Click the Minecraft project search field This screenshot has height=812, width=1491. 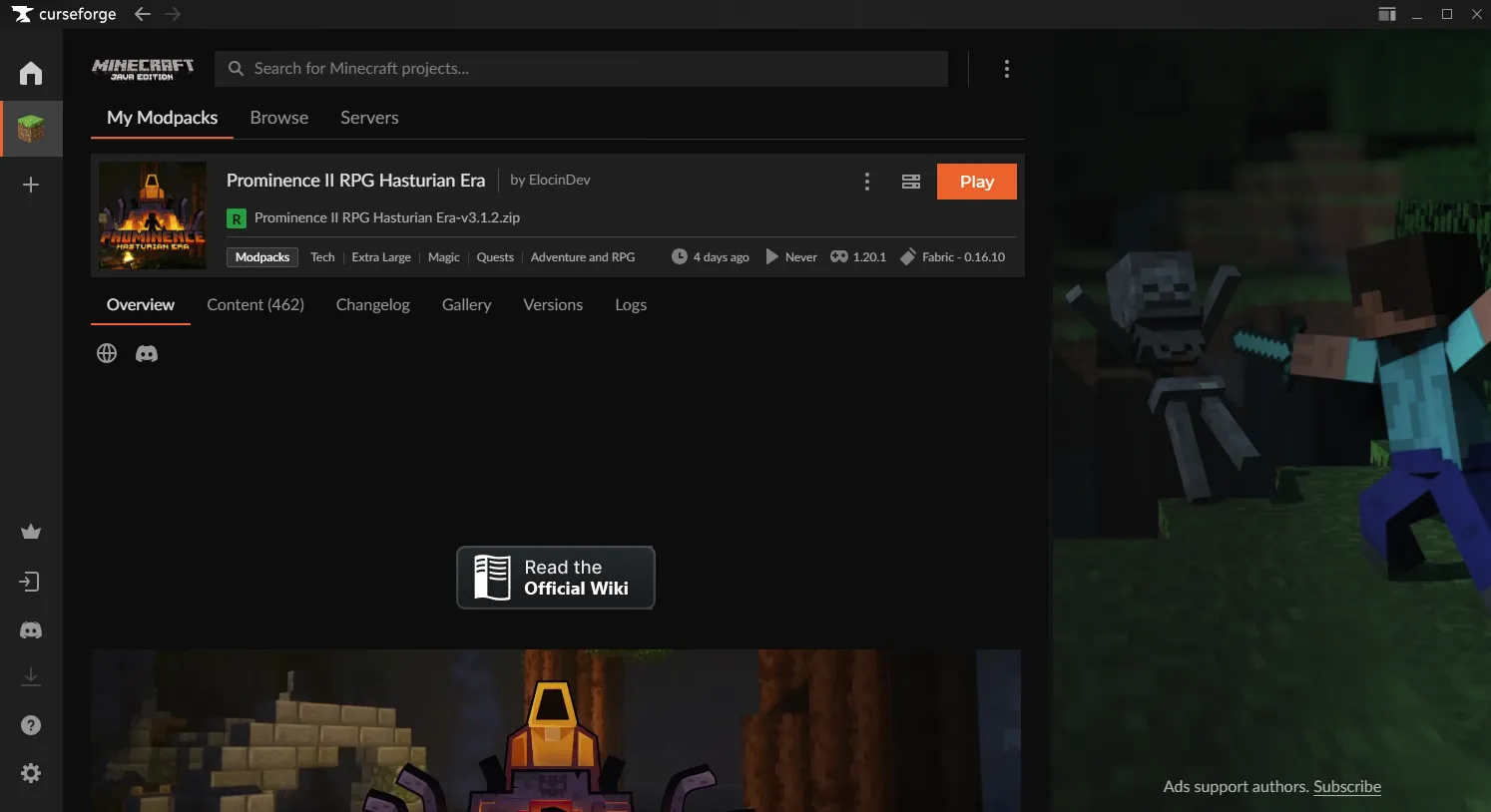pos(582,68)
